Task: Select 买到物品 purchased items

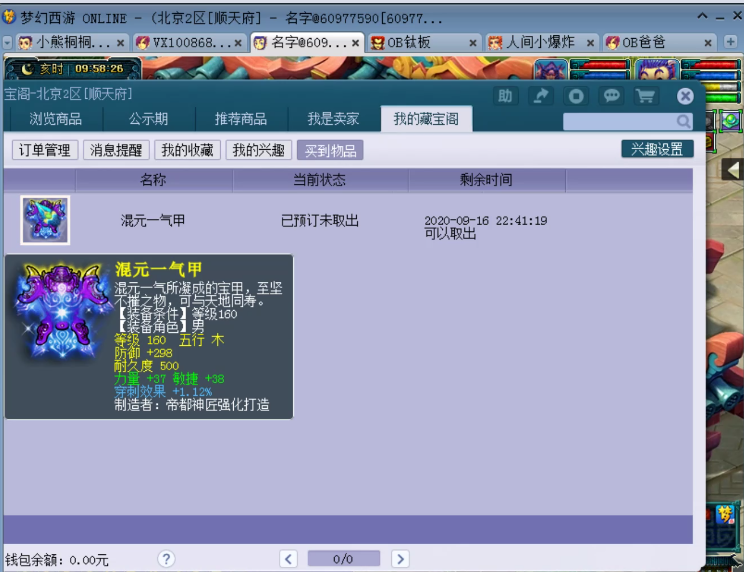Action: (330, 150)
